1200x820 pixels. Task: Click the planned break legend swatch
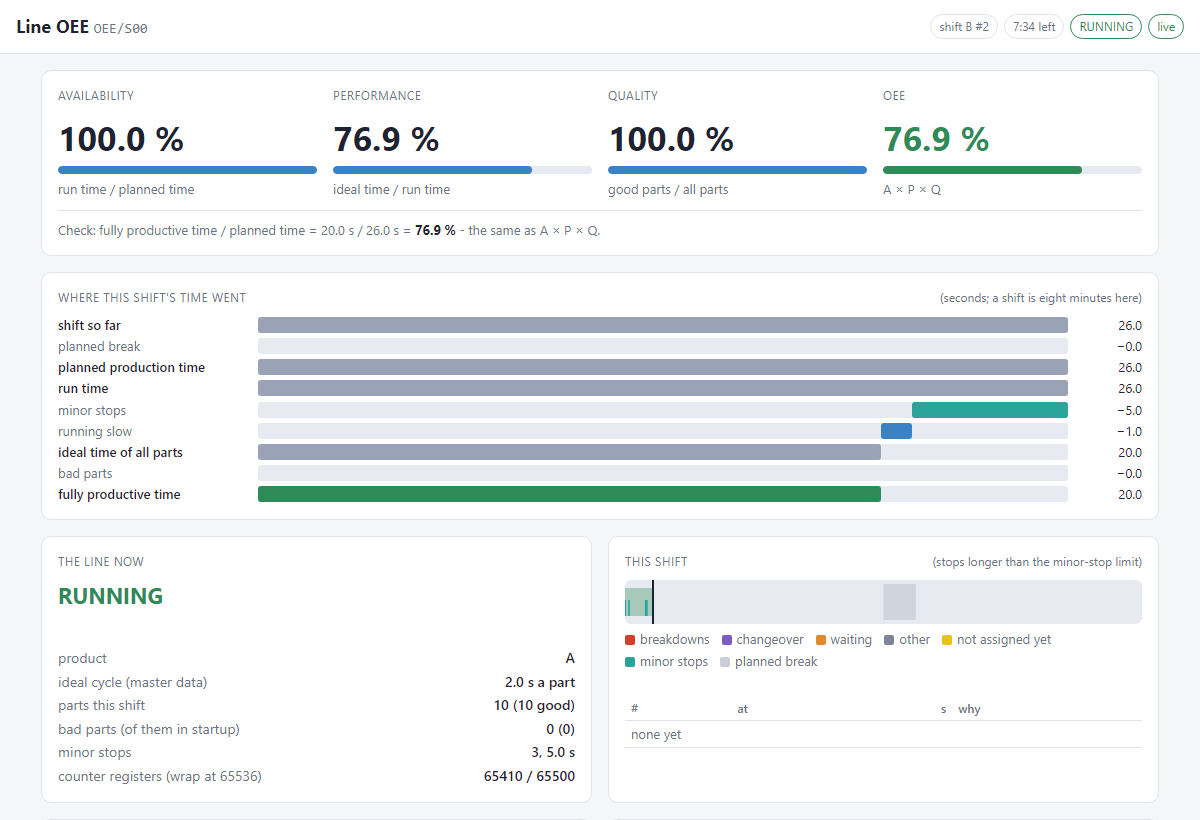click(725, 662)
